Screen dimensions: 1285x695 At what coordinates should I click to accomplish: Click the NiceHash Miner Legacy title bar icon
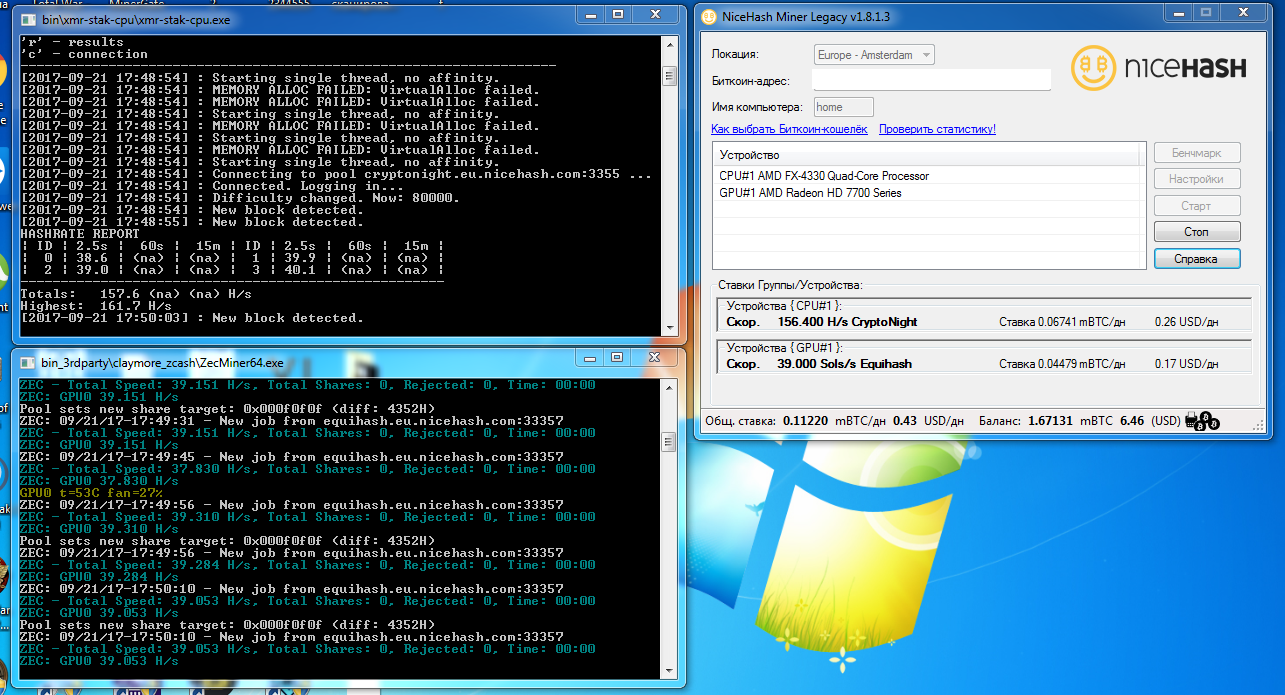[x=709, y=12]
